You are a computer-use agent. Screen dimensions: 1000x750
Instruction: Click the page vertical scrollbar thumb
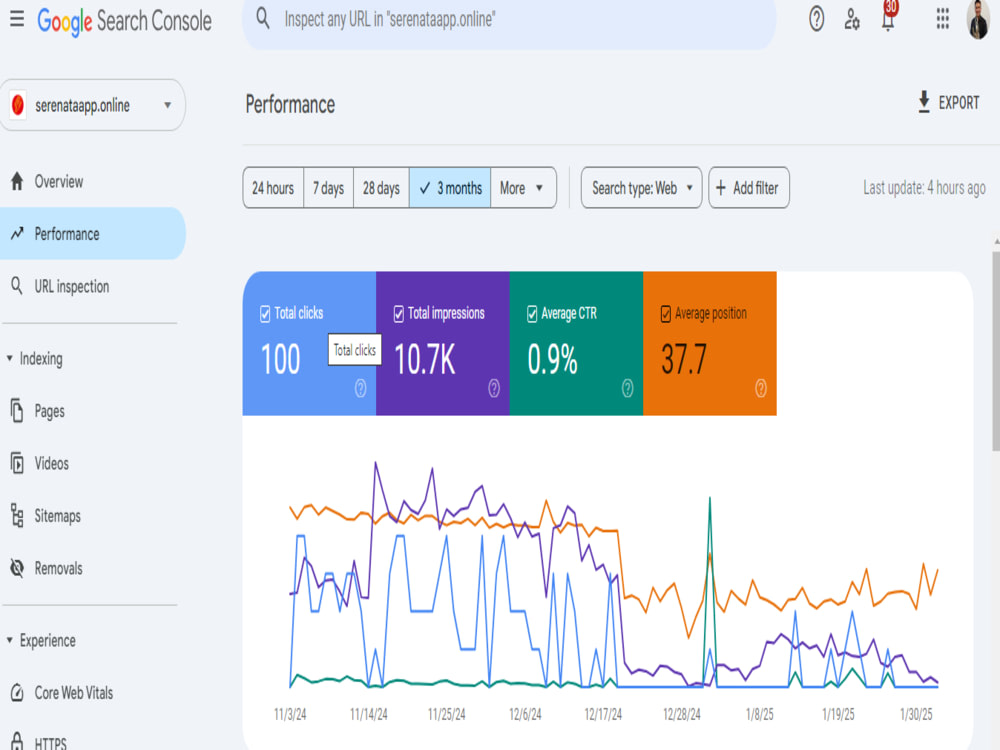pyautogui.click(x=996, y=351)
